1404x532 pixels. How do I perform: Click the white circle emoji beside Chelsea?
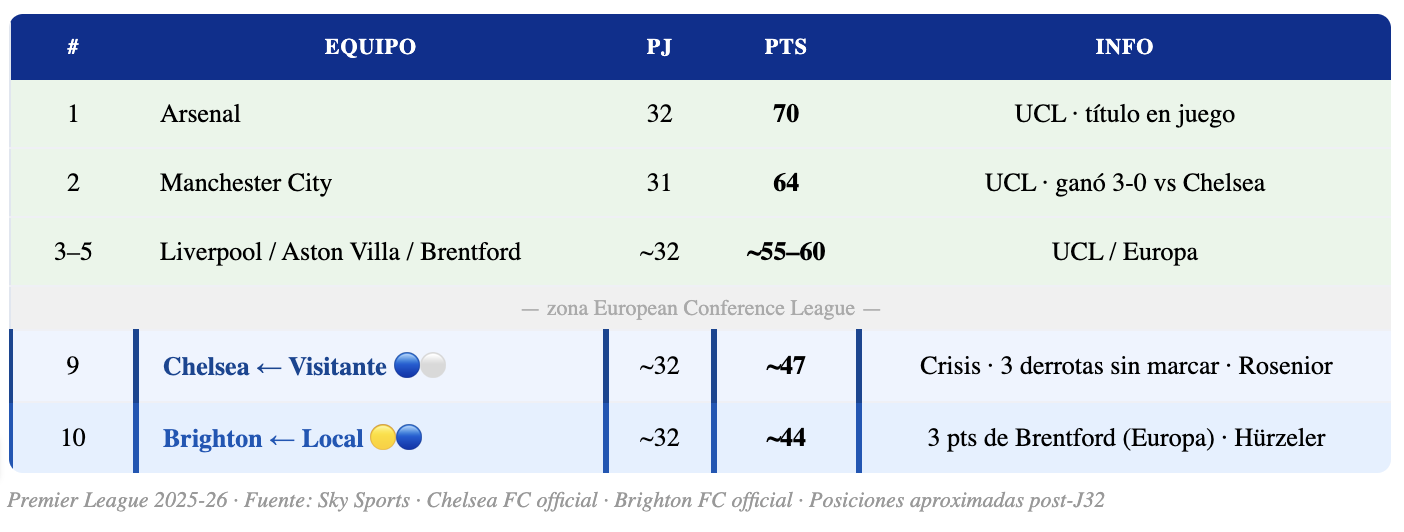pos(433,366)
